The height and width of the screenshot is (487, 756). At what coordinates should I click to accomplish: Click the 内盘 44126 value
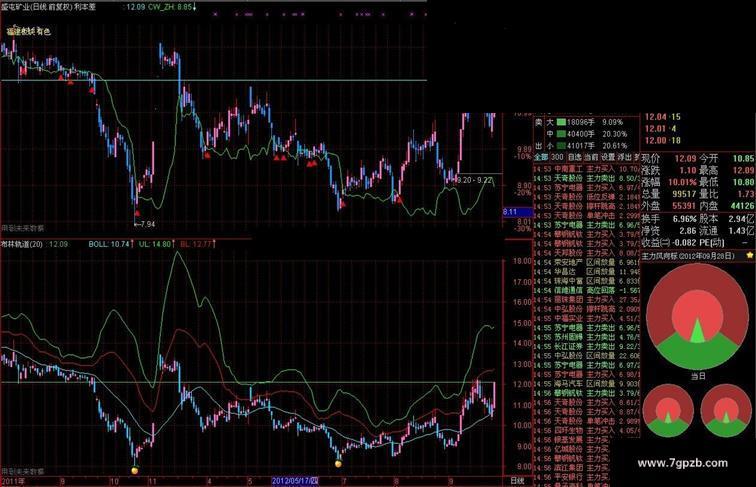click(x=742, y=206)
